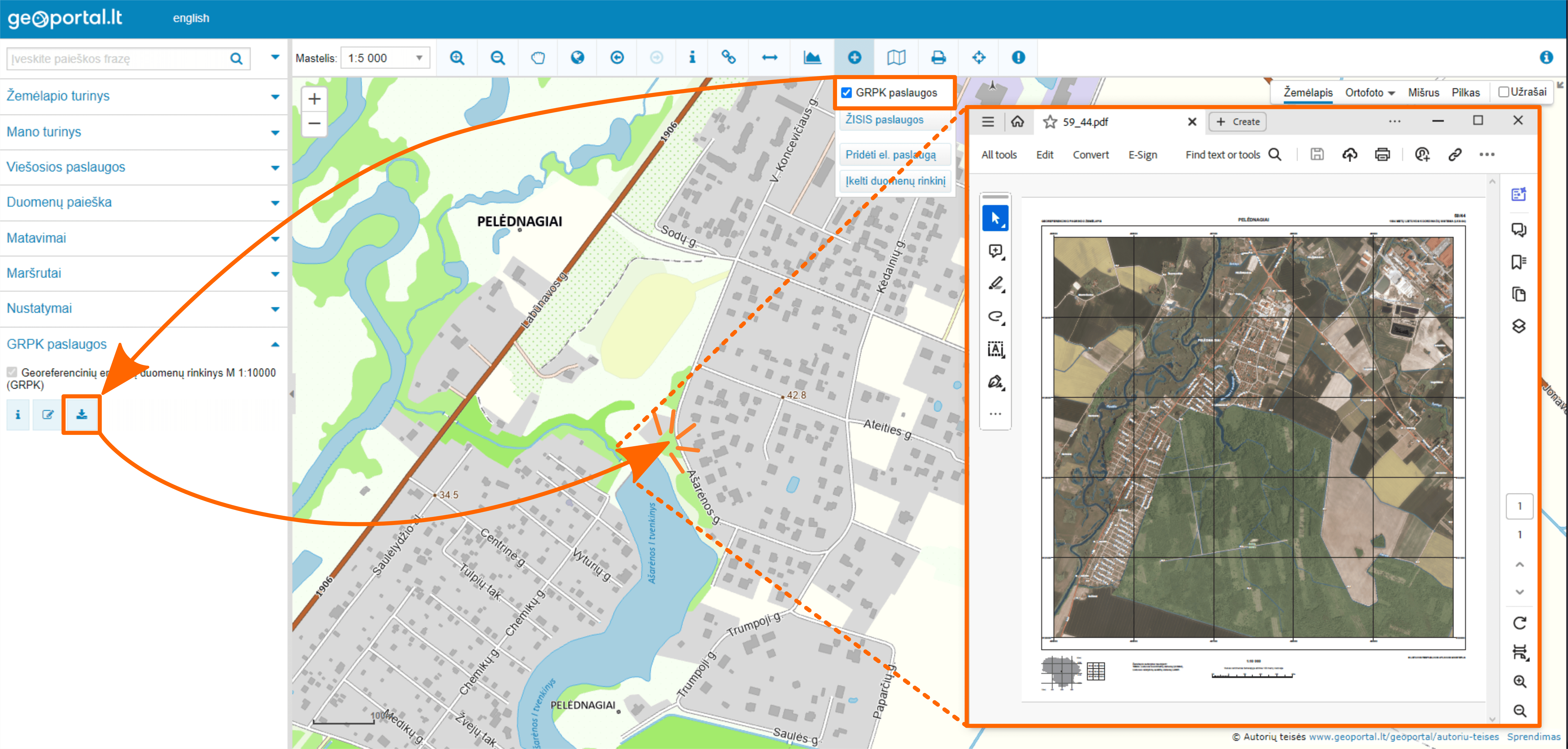Open the identify info tool in toolbar
Image resolution: width=1568 pixels, height=749 pixels.
(692, 58)
